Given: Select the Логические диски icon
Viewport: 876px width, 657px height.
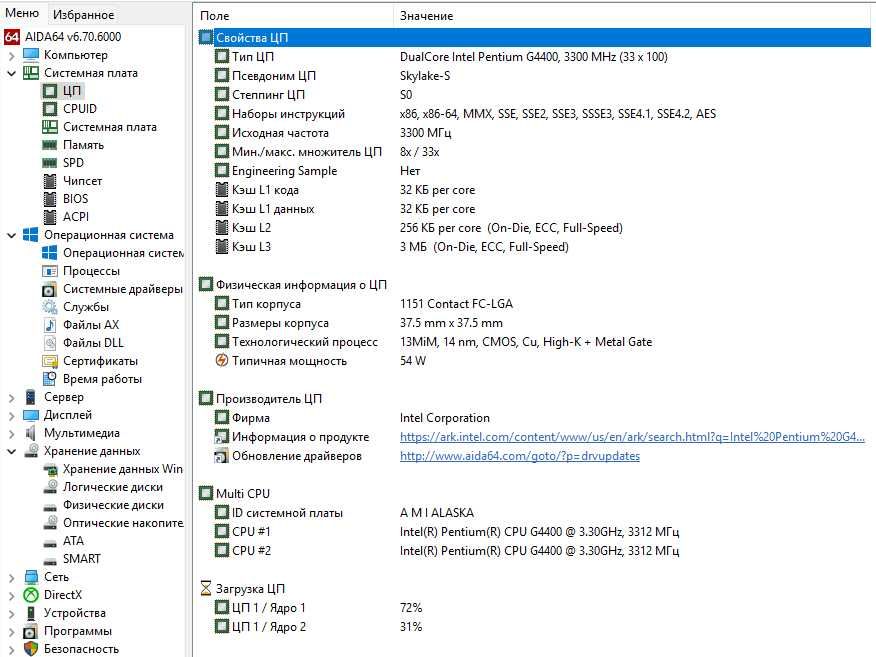Looking at the screenshot, I should [x=50, y=487].
